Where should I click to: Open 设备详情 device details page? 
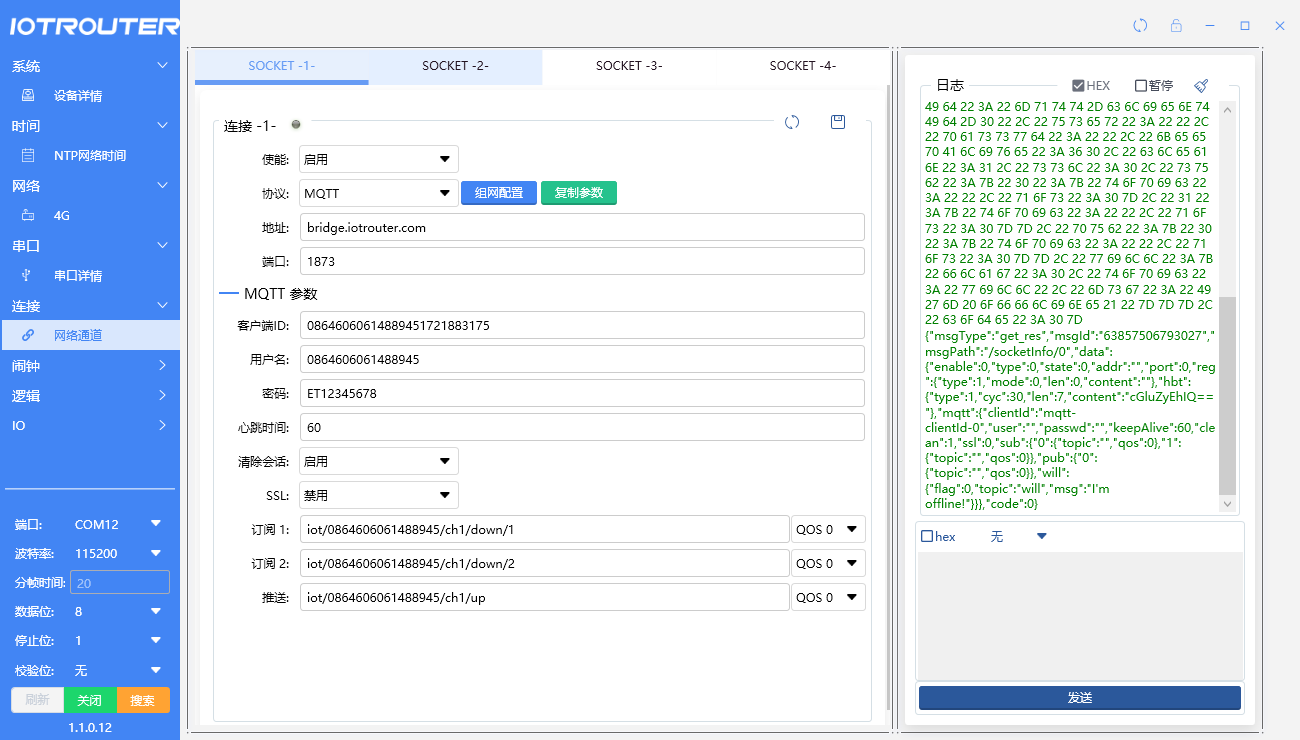tap(78, 96)
